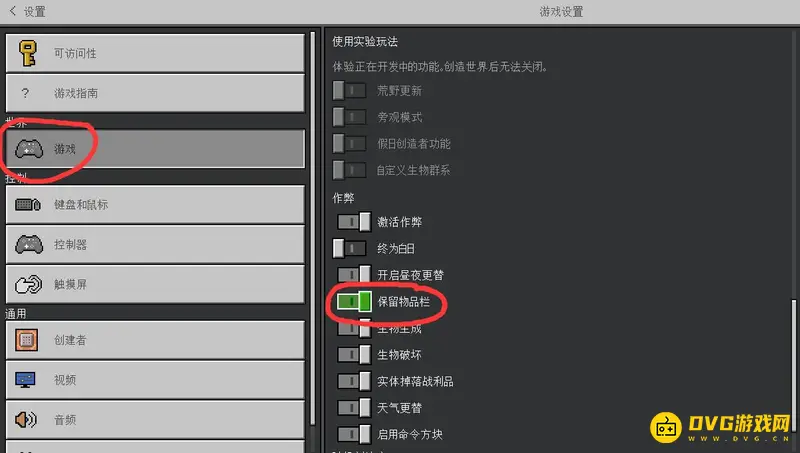Screen dimensions: 800x453
Task: Switch the 生物破坏 toggle
Action: click(354, 355)
